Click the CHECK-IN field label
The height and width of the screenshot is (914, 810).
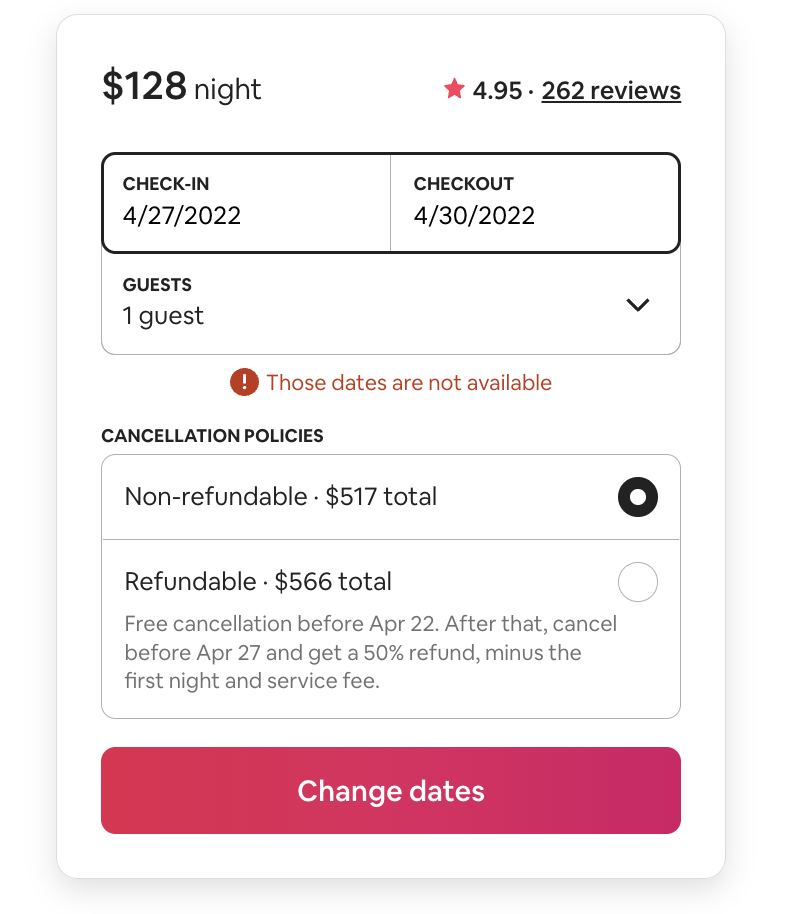[x=166, y=184]
